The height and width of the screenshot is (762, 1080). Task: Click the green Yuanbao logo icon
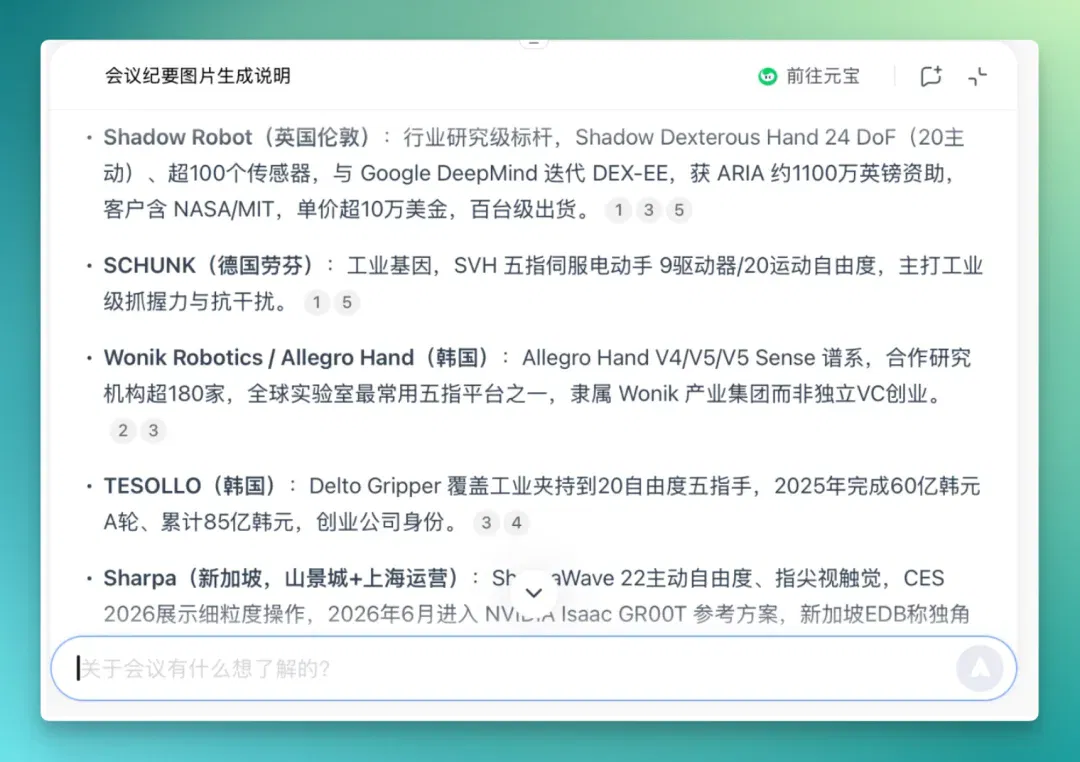pos(767,76)
